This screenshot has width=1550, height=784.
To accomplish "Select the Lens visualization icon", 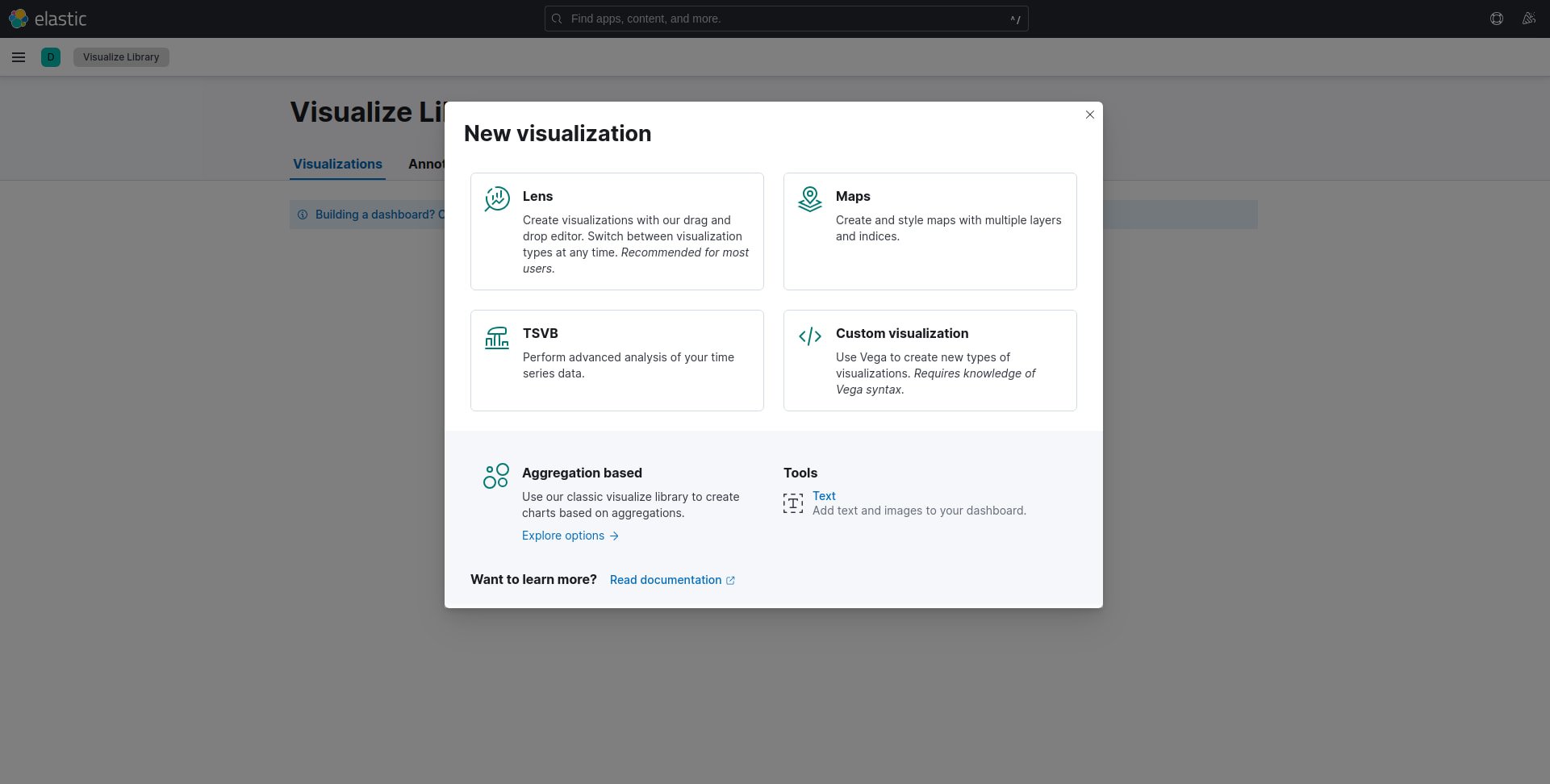I will (496, 199).
